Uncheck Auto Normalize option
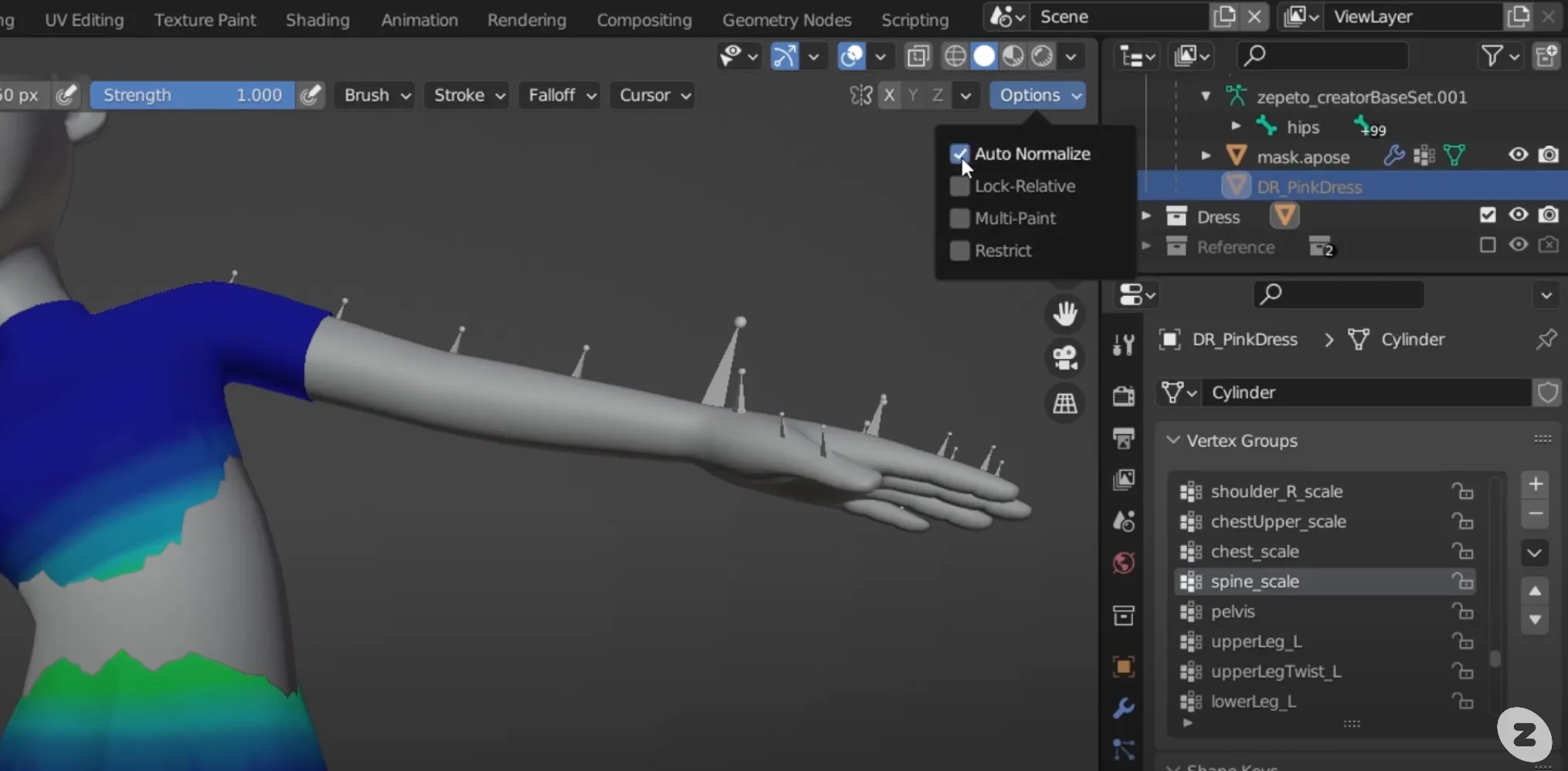The image size is (1568, 771). [959, 154]
